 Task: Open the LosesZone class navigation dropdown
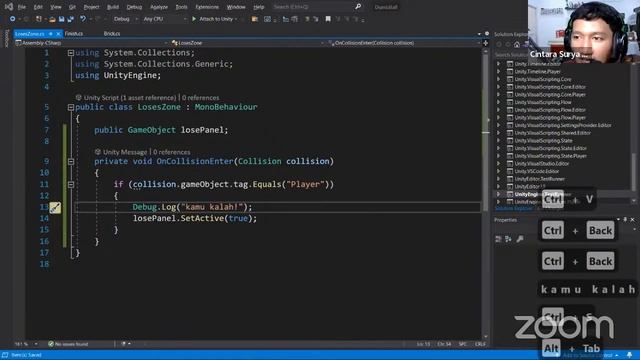coord(247,43)
